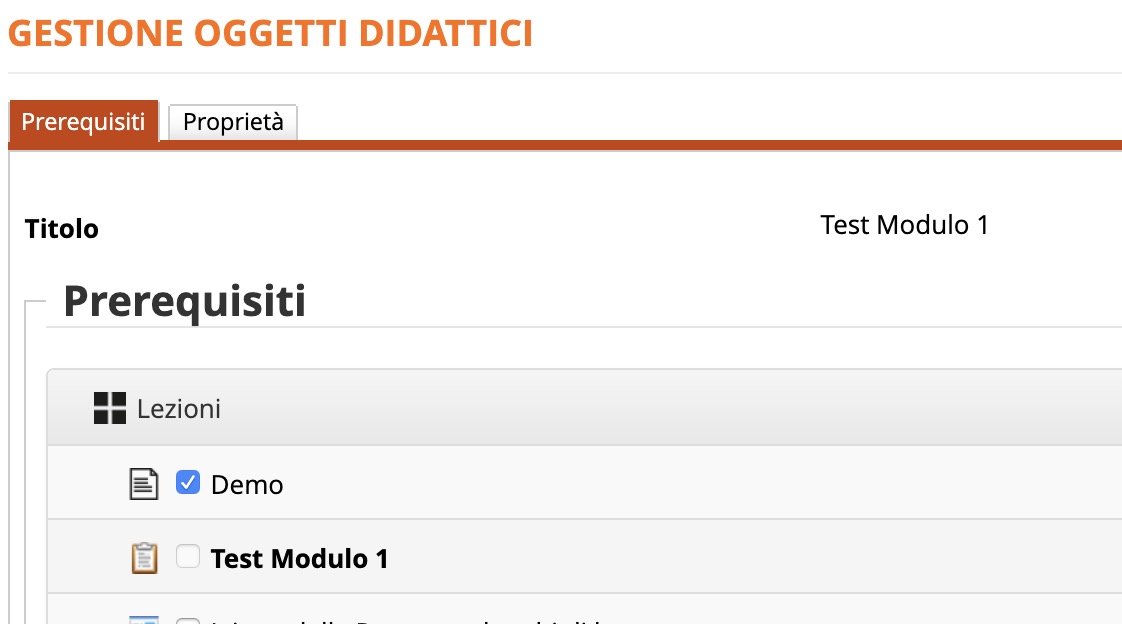Image resolution: width=1122 pixels, height=624 pixels.
Task: Click the Titolo field label
Action: (x=62, y=229)
